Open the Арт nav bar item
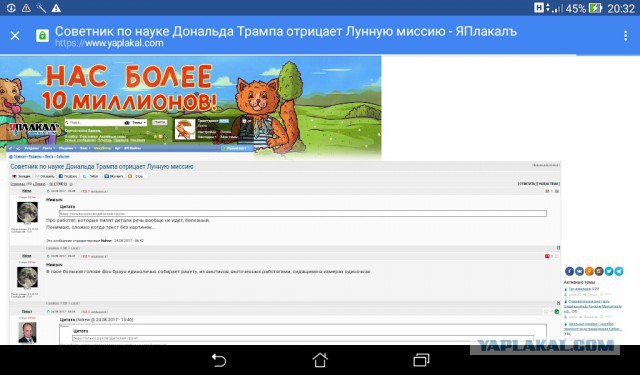 click(x=118, y=148)
